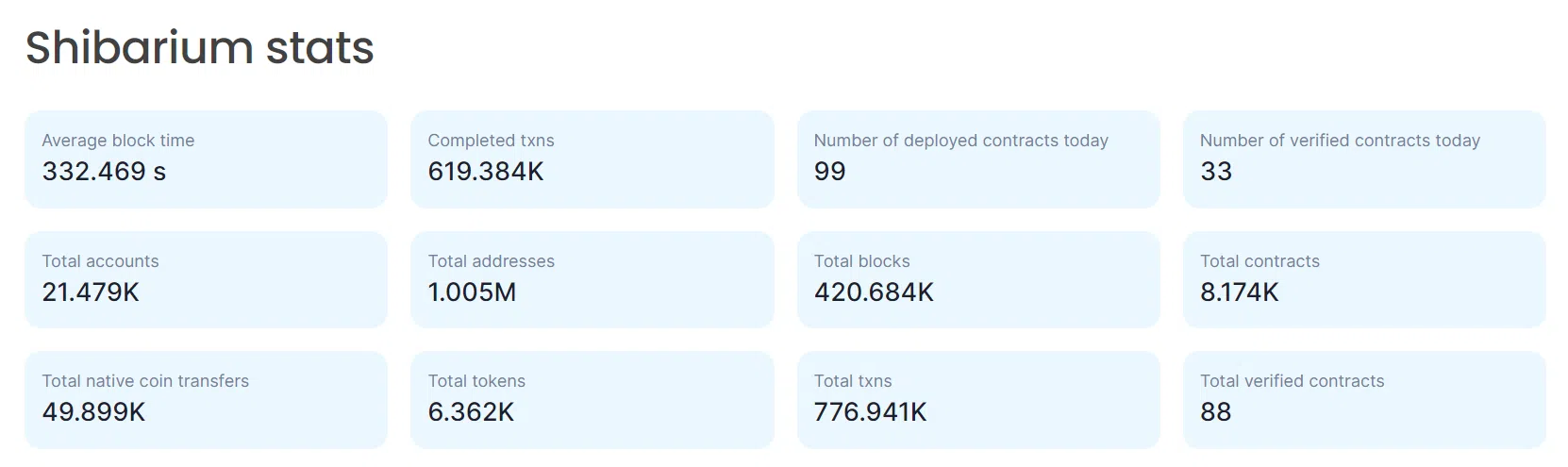Click the 420.684K total blocks value

point(874,292)
